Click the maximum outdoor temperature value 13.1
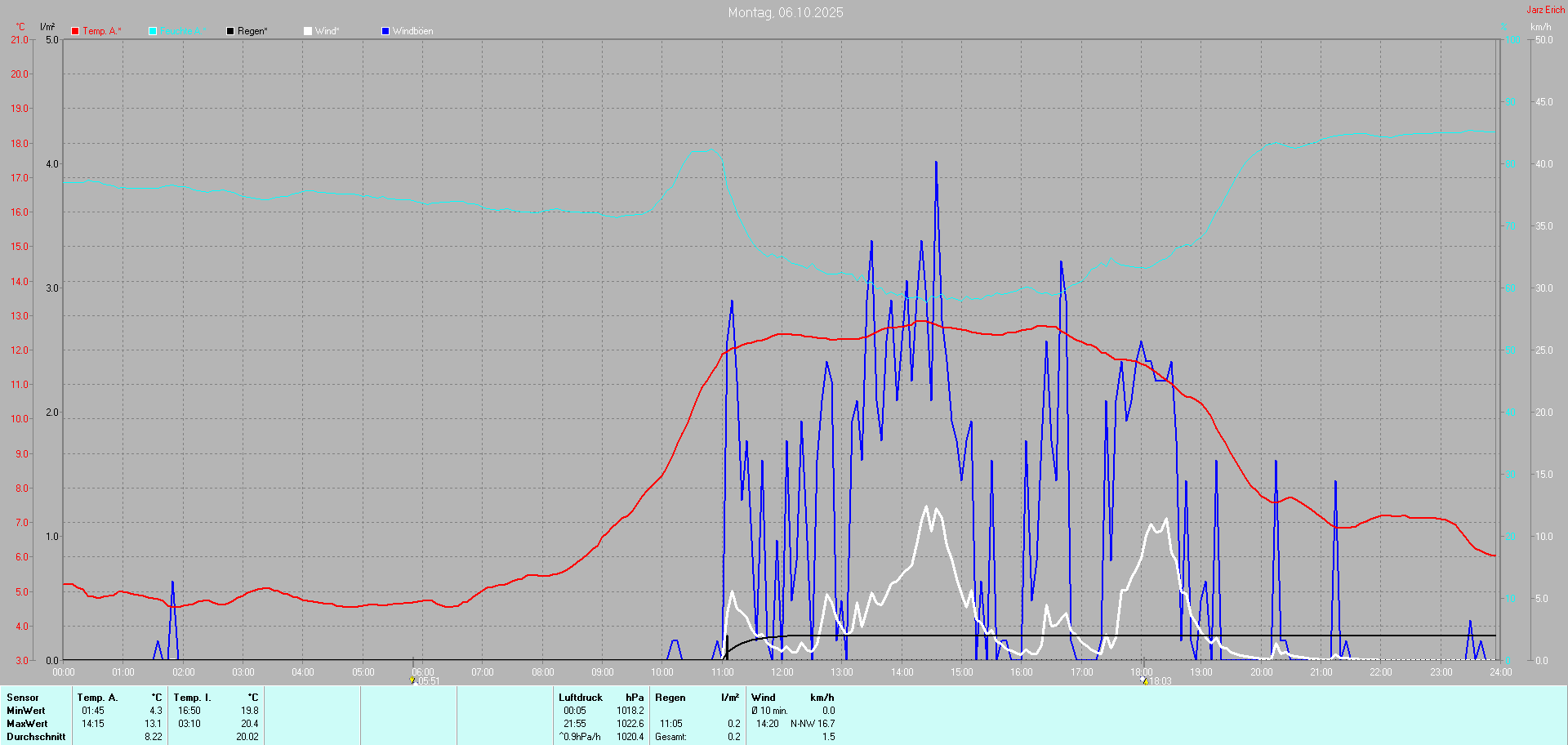 click(154, 724)
